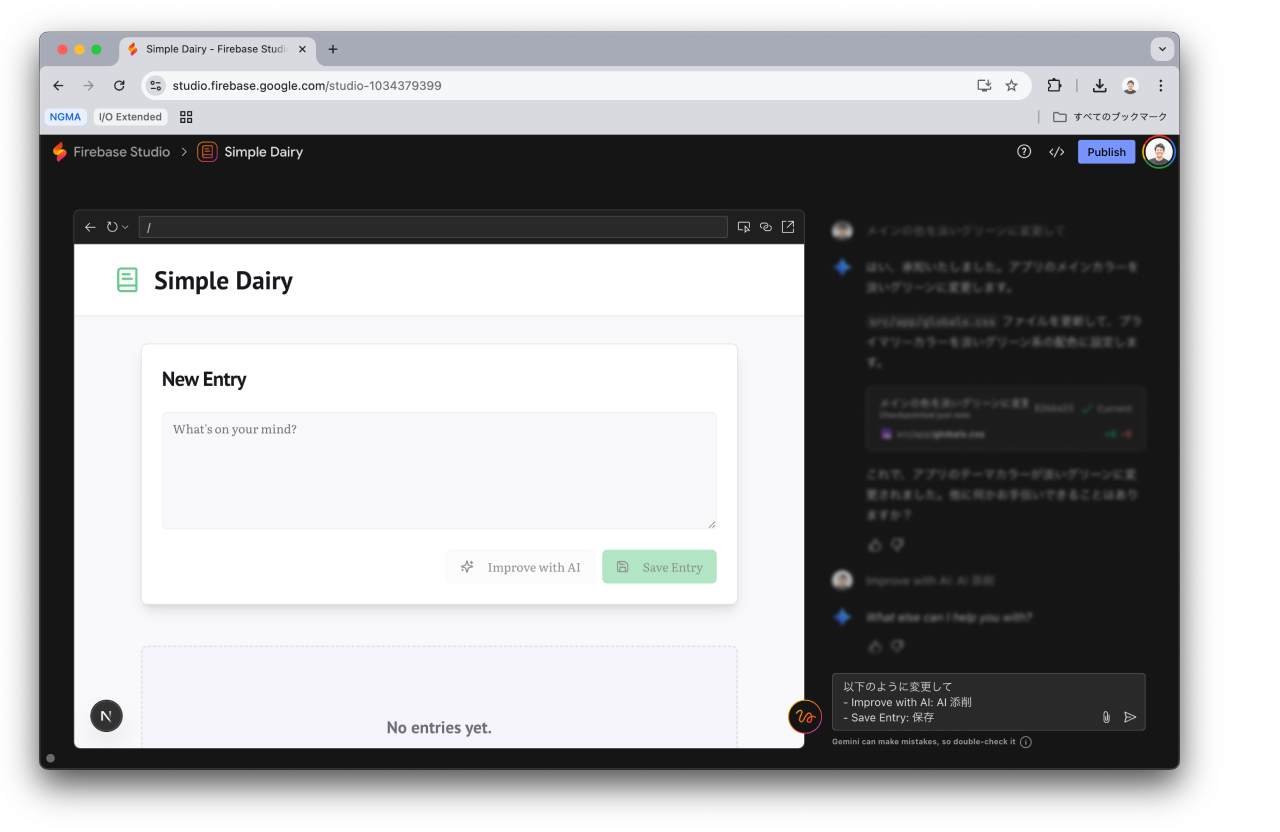The image size is (1280, 832).
Task: Click the Simple Dairy app icon in breadcrumb
Action: [x=206, y=151]
